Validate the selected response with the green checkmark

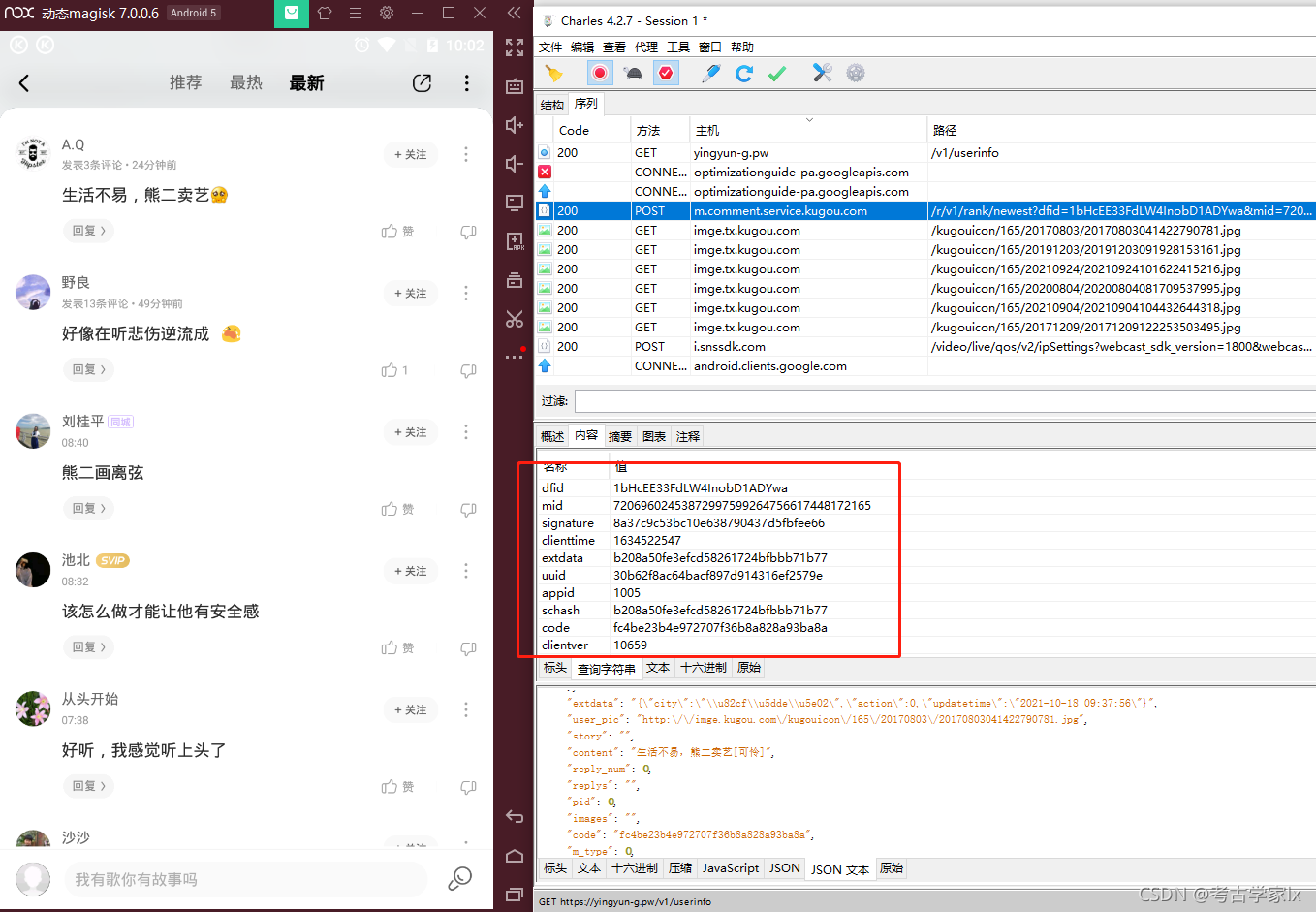coord(777,73)
